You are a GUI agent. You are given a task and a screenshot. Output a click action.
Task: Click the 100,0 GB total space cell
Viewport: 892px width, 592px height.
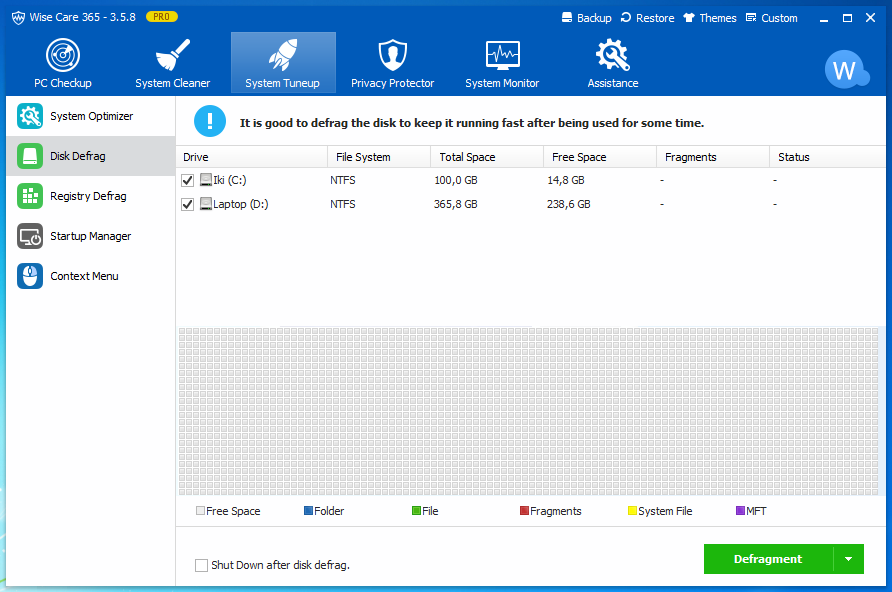coord(456,180)
